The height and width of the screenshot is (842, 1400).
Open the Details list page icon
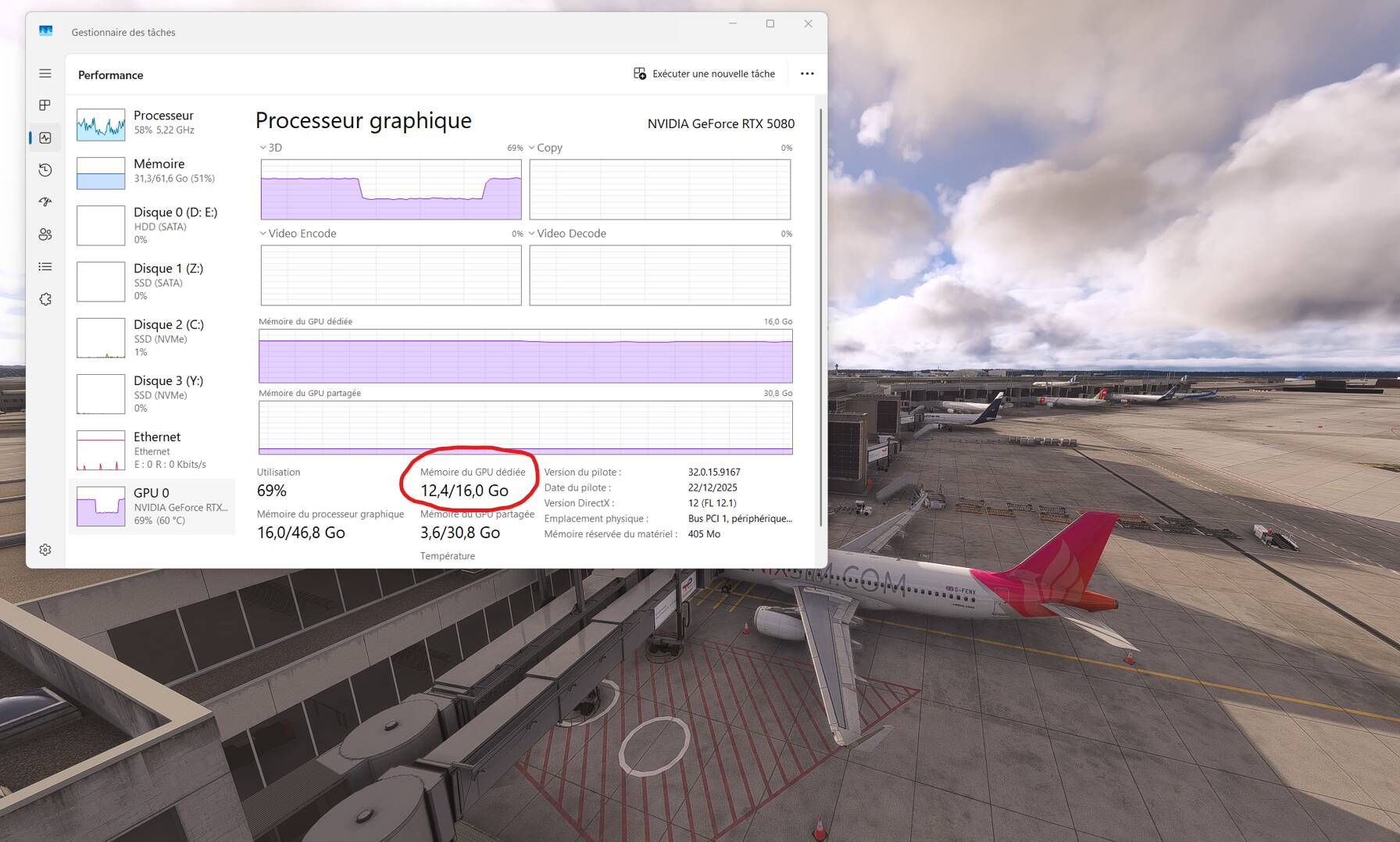[x=45, y=267]
